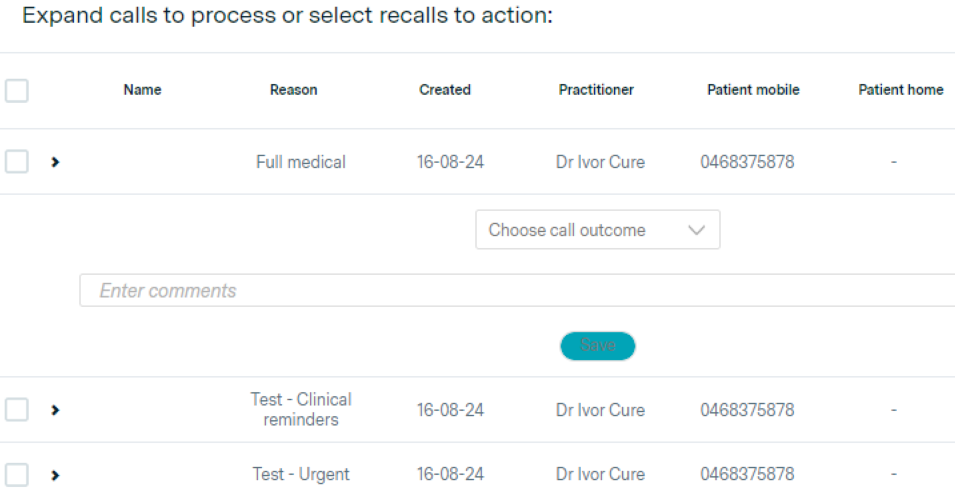Viewport: 955px width, 493px height.
Task: Click the Test - Urgent reason text
Action: pos(301,475)
